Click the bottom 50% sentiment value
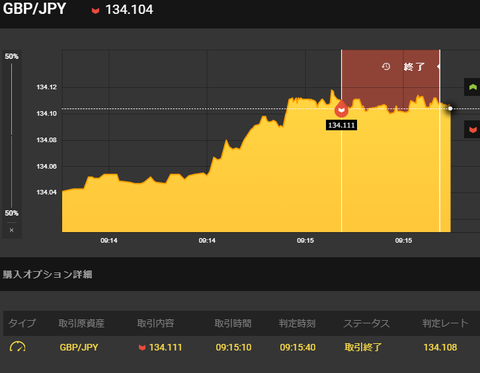Image resolution: width=480 pixels, height=373 pixels. point(12,213)
